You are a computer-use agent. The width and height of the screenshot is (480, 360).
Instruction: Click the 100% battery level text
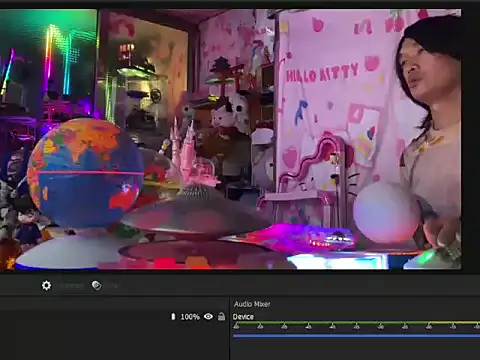click(190, 317)
